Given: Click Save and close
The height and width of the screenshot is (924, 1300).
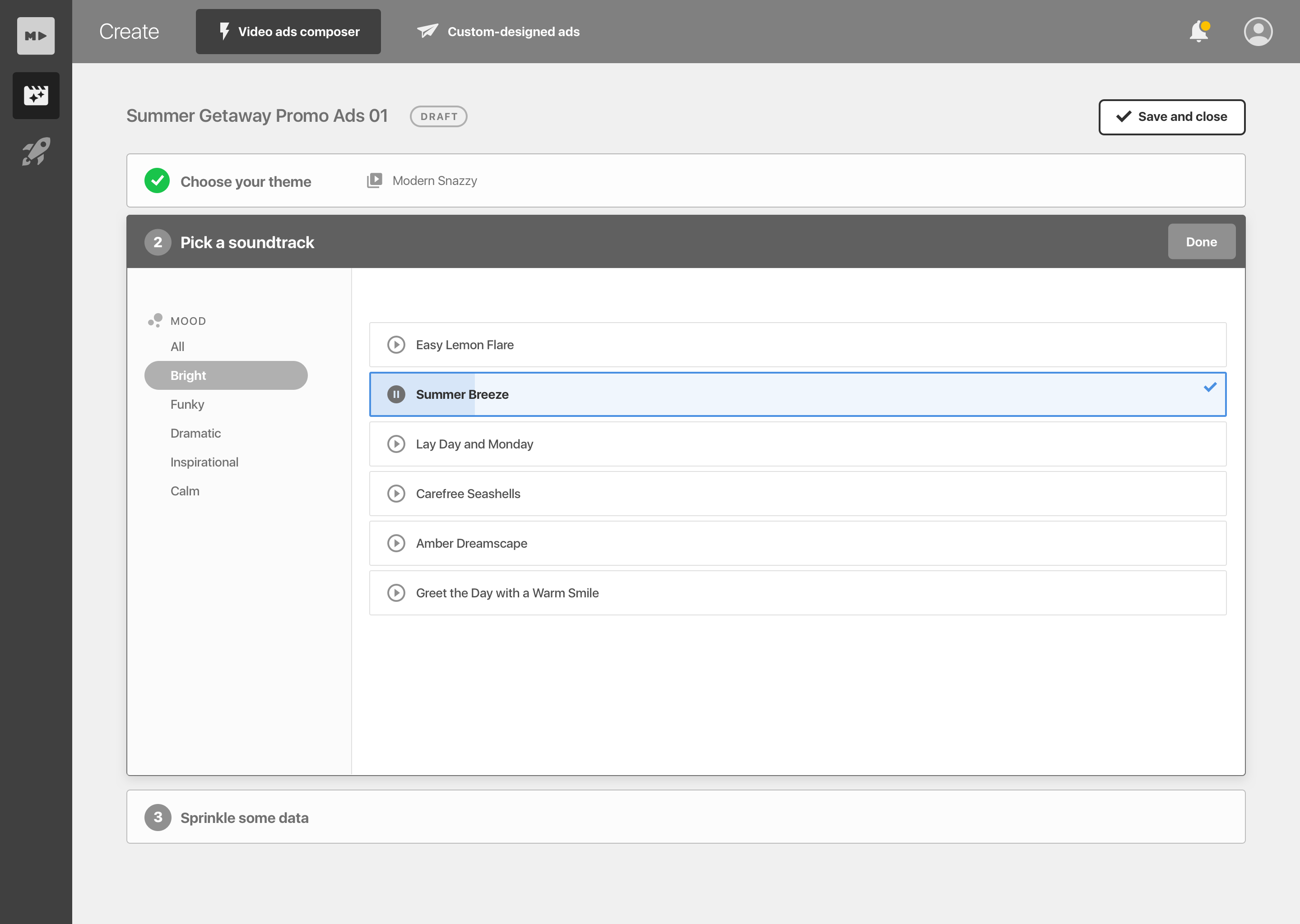Looking at the screenshot, I should 1171,117.
